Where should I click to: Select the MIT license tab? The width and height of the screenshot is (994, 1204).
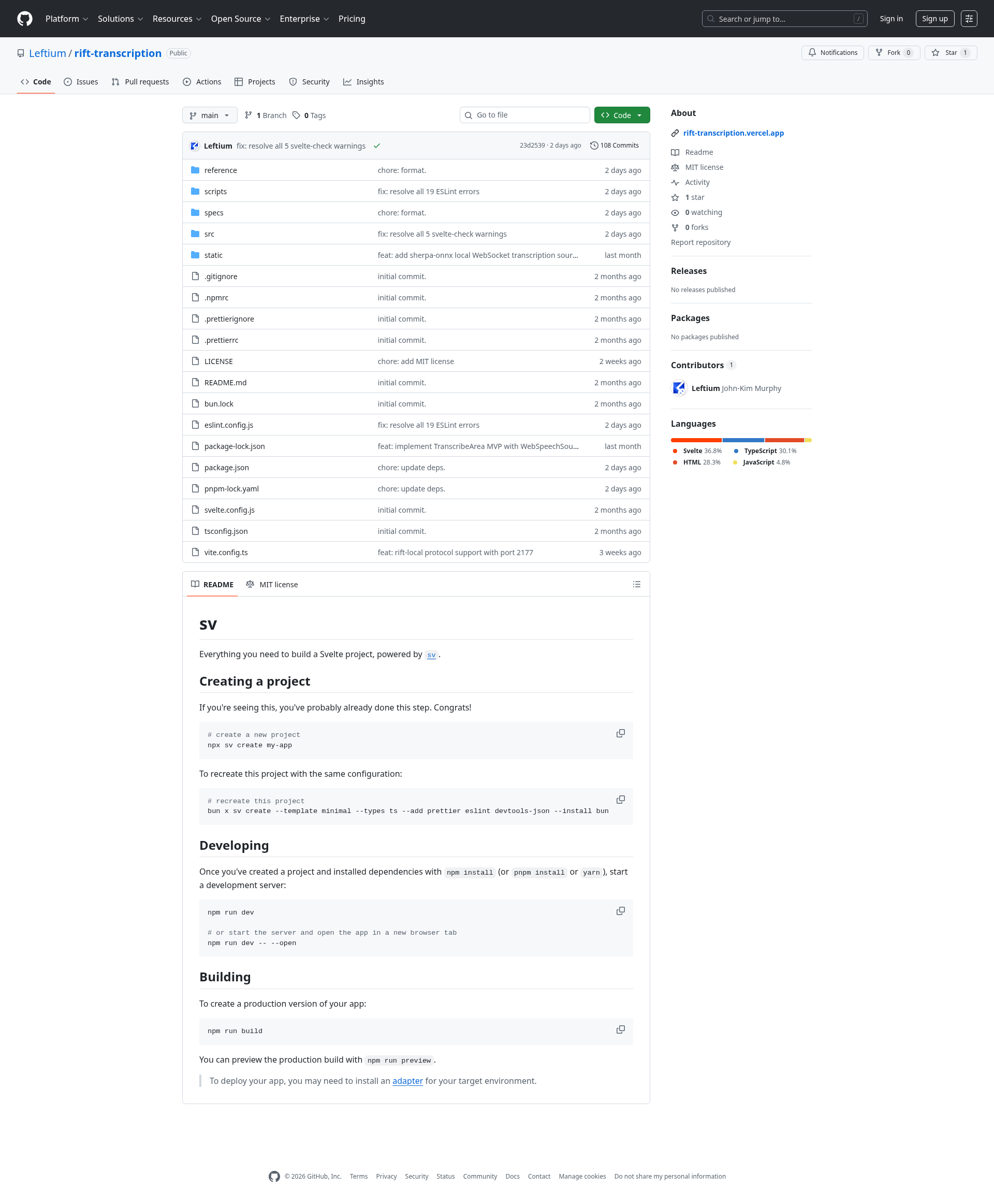[x=272, y=584]
